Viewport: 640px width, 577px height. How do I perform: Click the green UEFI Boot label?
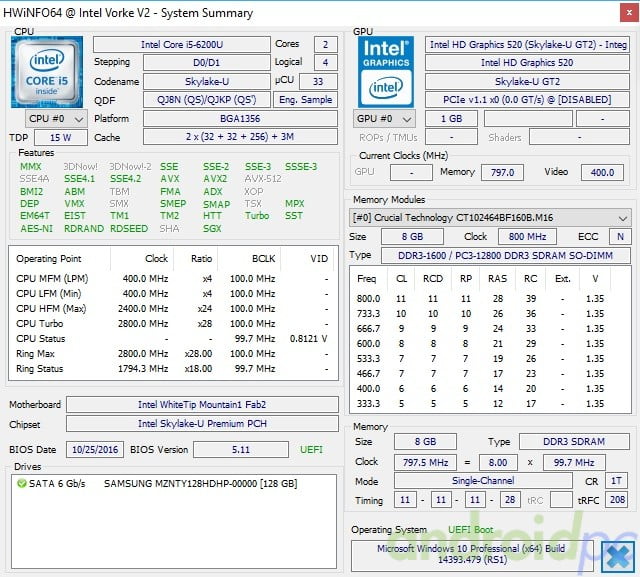(x=471, y=530)
